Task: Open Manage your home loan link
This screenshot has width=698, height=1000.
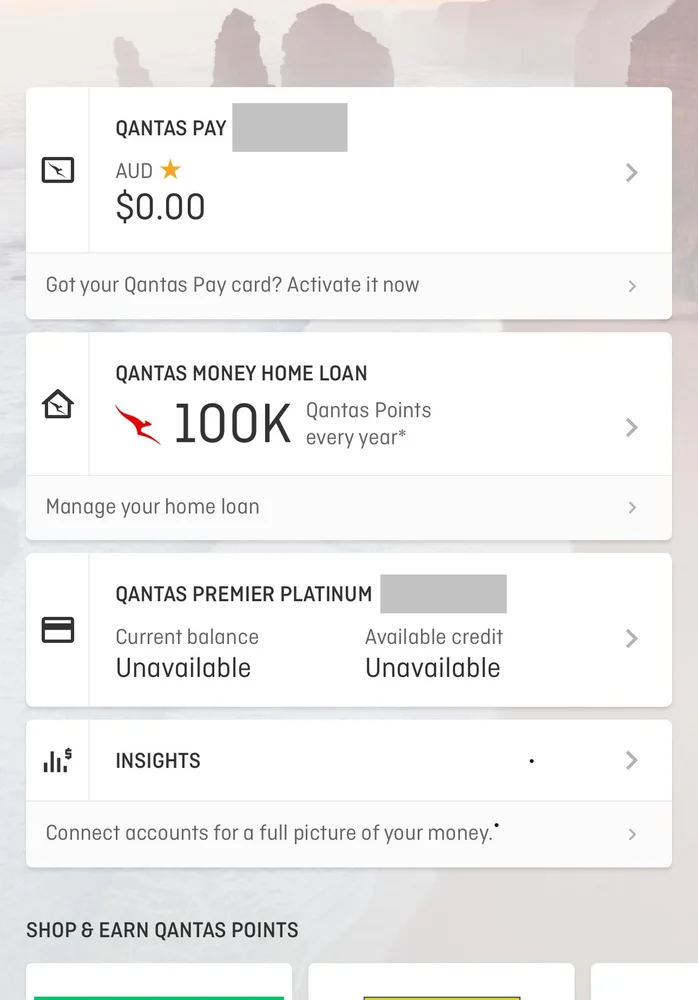Action: click(x=152, y=507)
